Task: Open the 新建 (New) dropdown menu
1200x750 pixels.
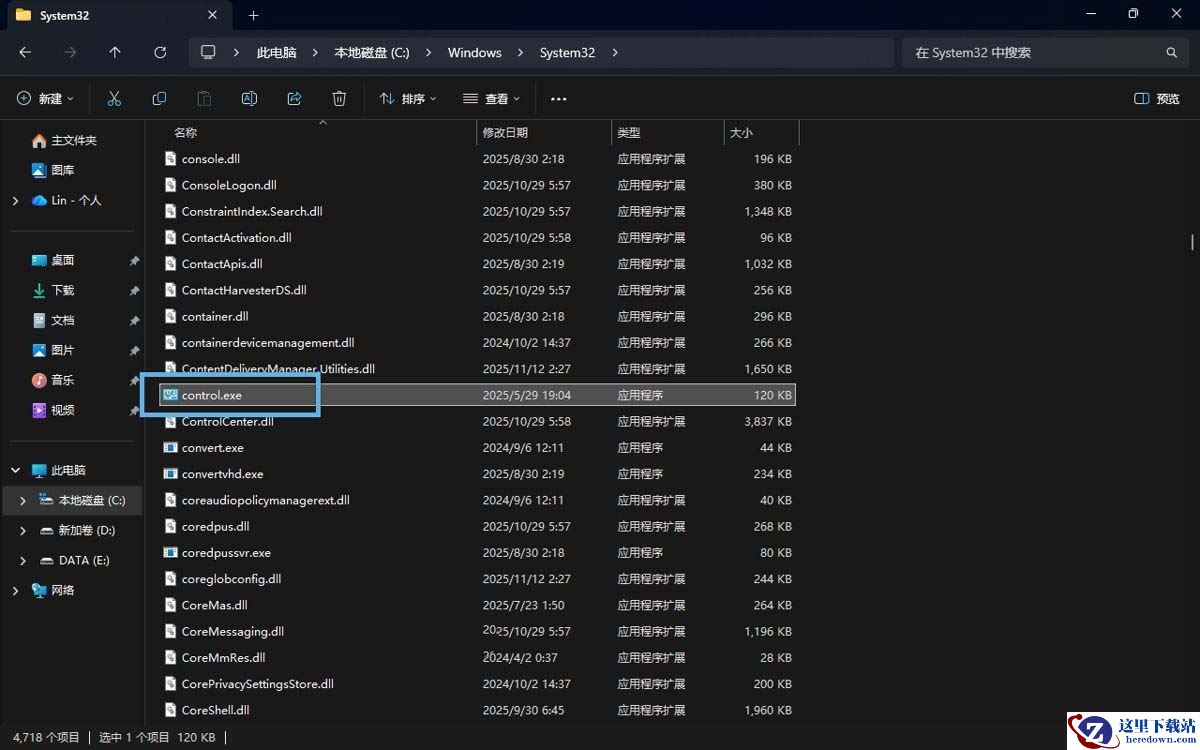Action: tap(45, 99)
